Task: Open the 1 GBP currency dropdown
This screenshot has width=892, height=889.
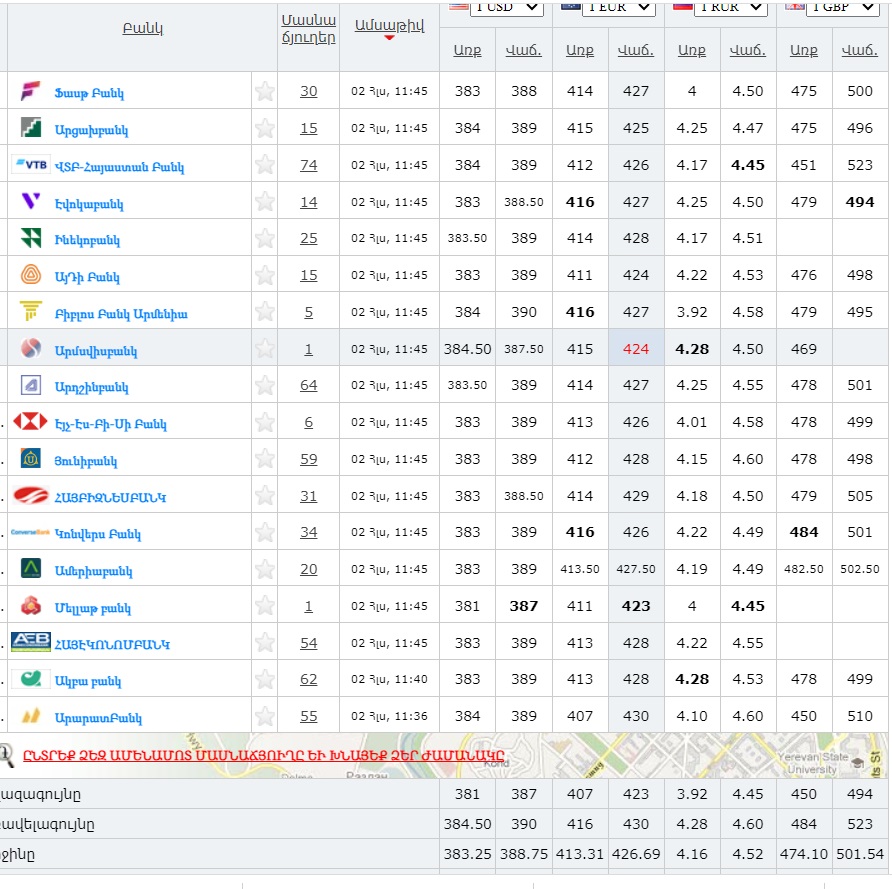Action: click(x=843, y=7)
